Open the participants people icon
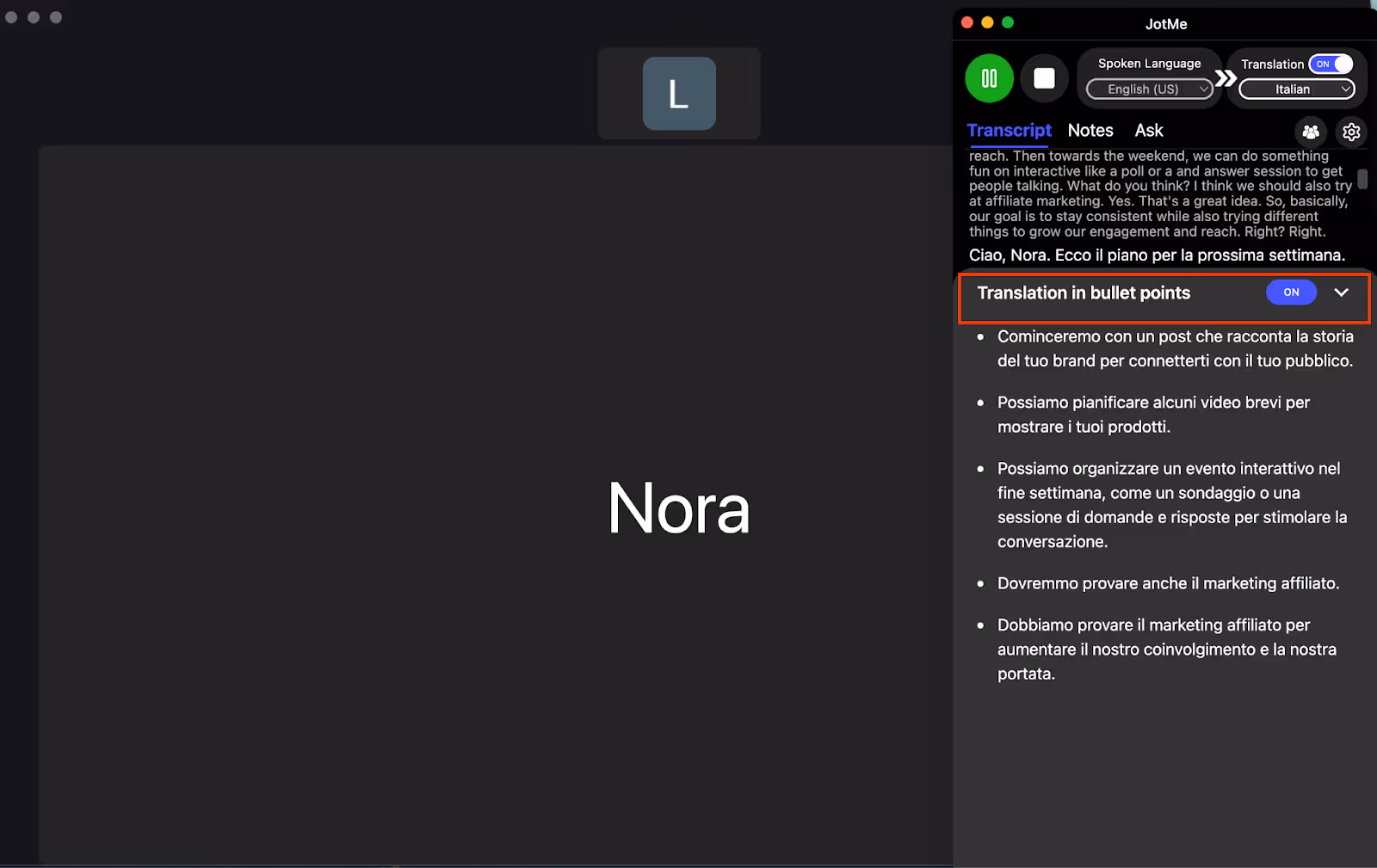This screenshot has height=868, width=1377. (1310, 132)
